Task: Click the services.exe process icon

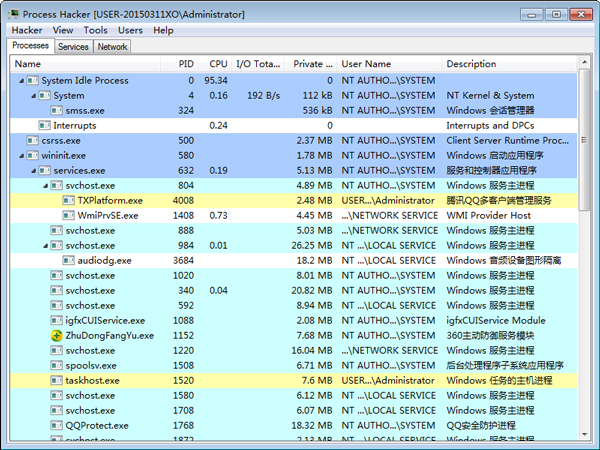Action: click(x=44, y=170)
